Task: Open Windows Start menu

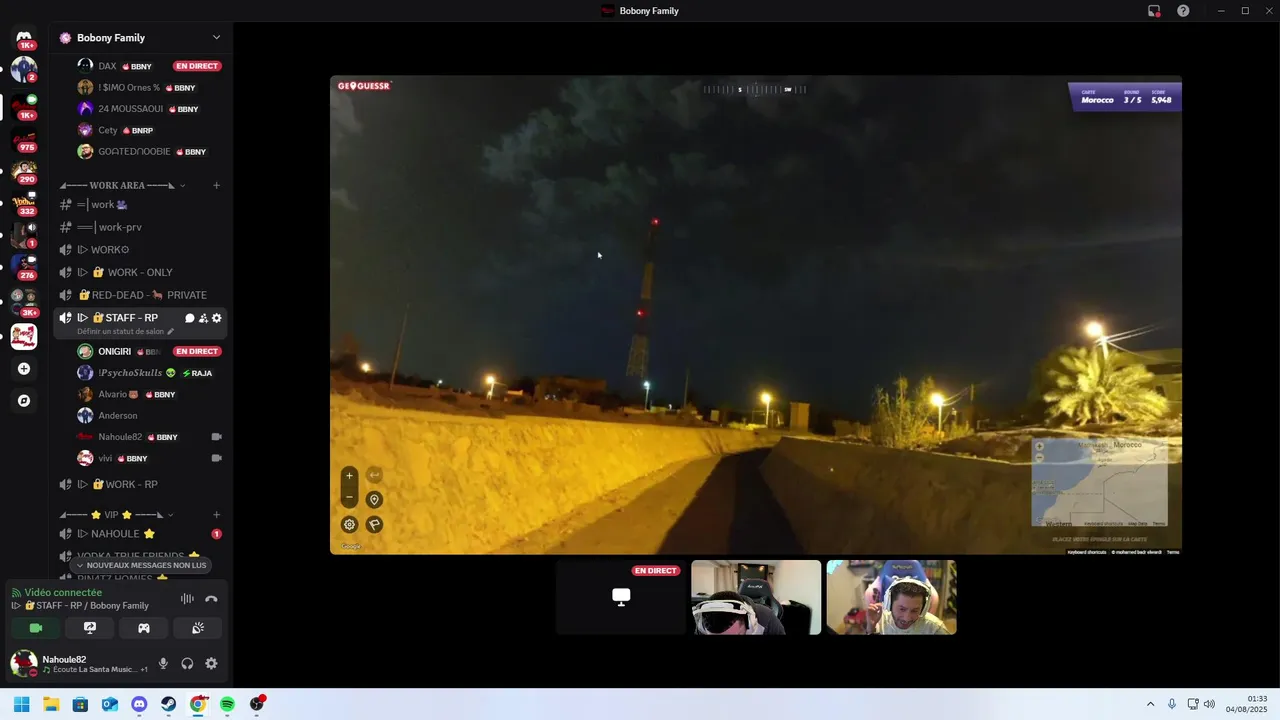Action: tap(22, 704)
